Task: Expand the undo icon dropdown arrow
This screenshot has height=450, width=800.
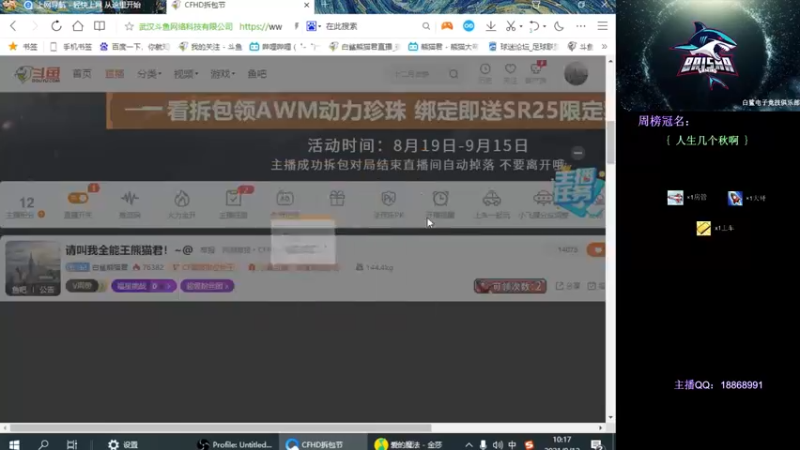Action: (x=544, y=27)
